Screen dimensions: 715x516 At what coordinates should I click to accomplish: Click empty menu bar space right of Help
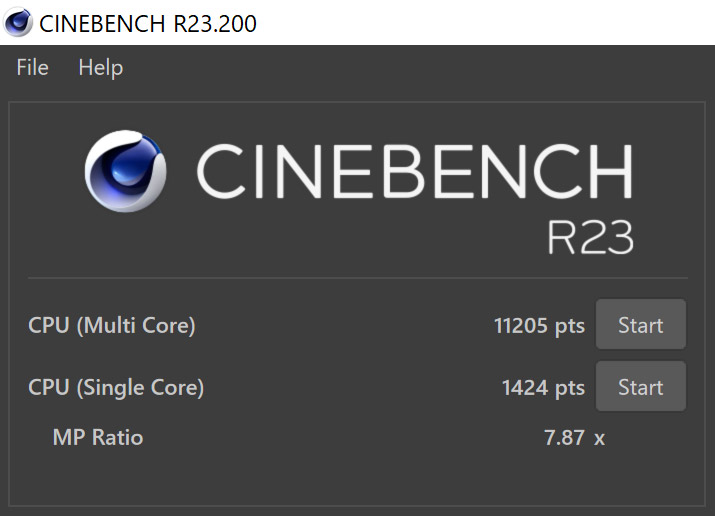pos(400,68)
